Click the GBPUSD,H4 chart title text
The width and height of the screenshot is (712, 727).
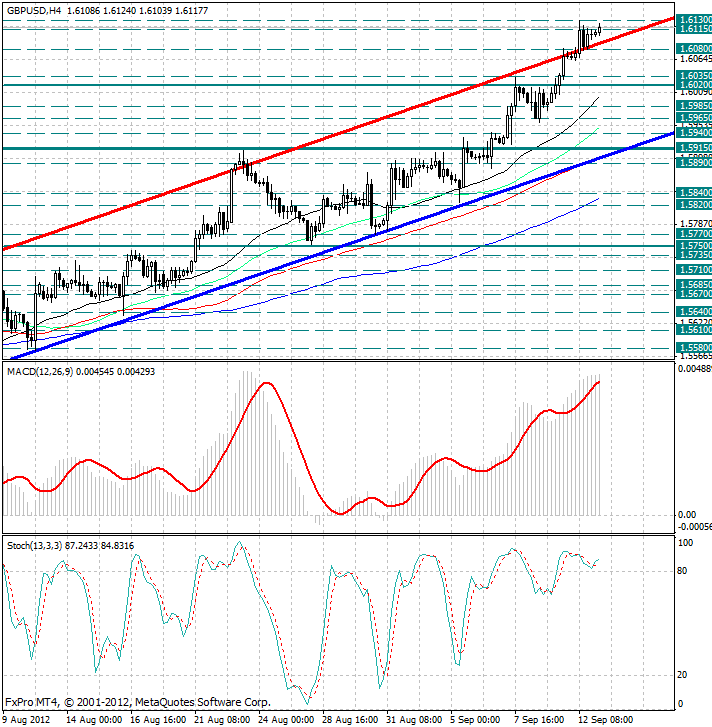tap(33, 10)
